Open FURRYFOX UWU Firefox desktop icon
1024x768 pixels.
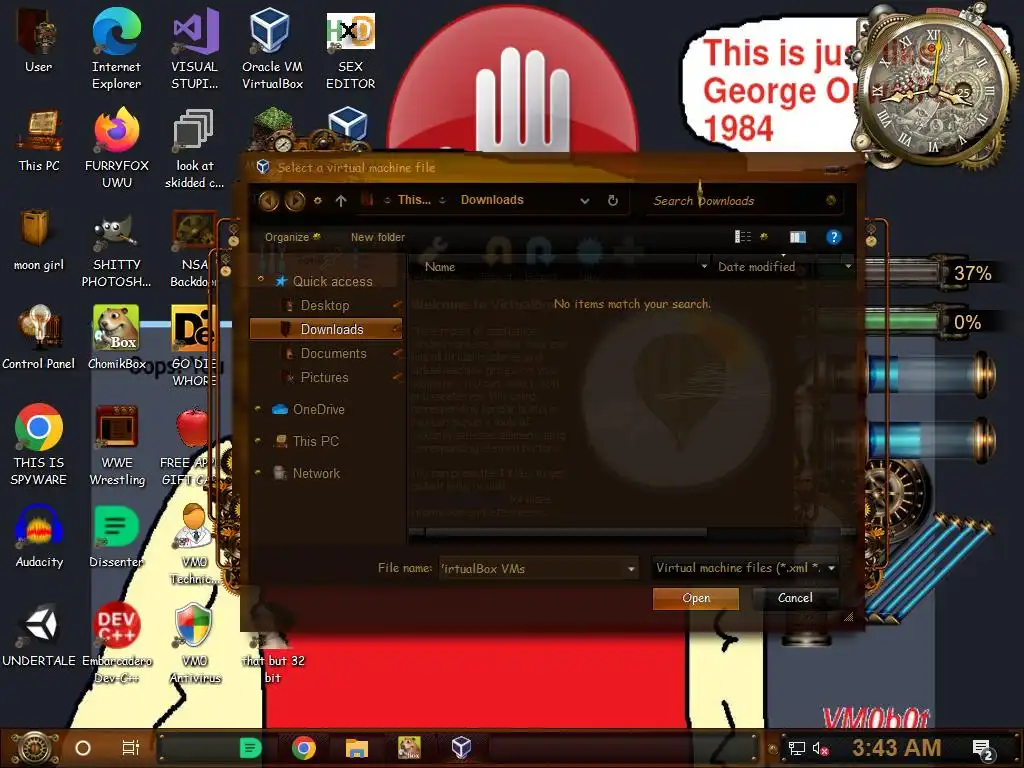(116, 148)
